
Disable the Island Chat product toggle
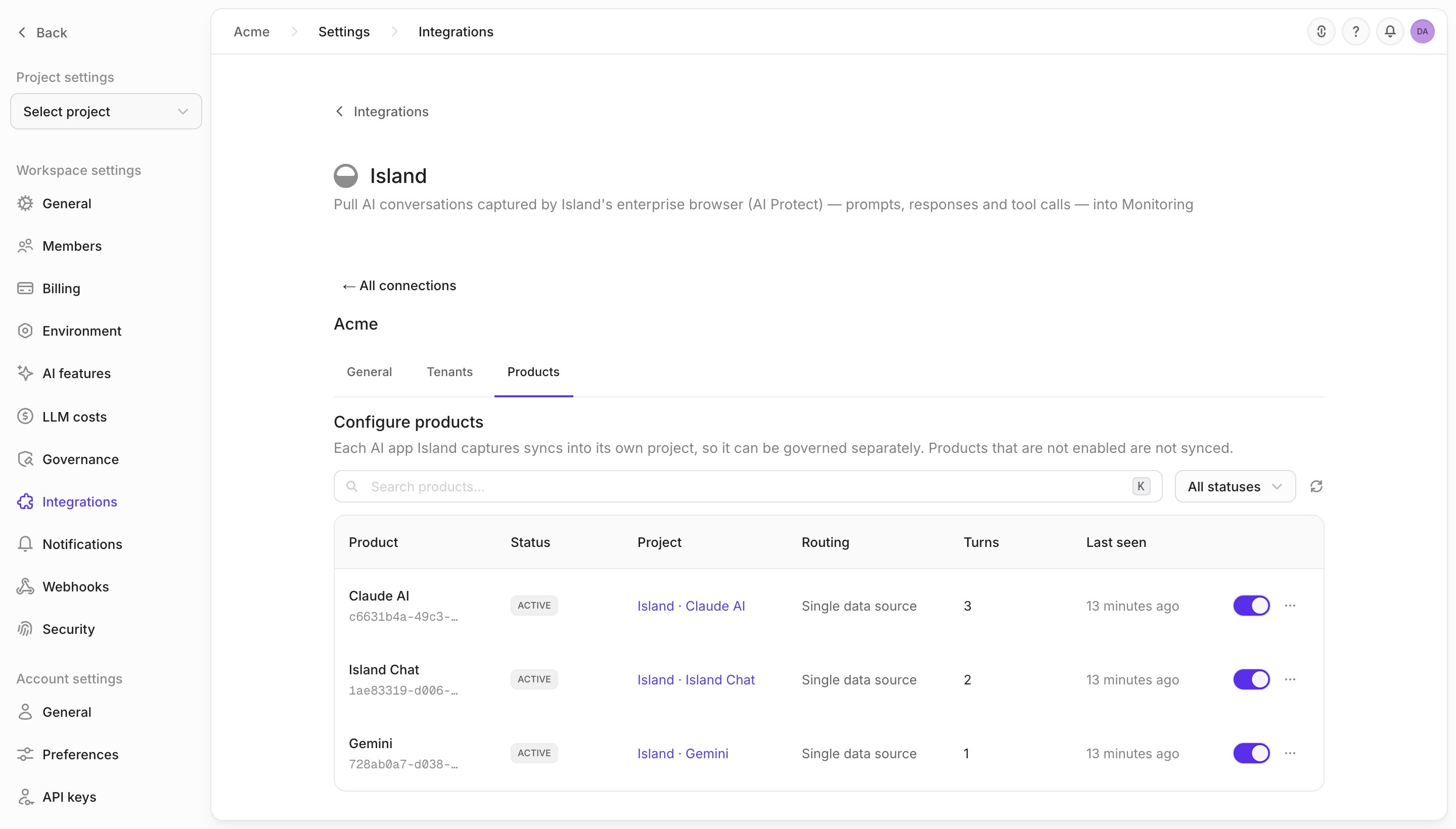[1251, 679]
